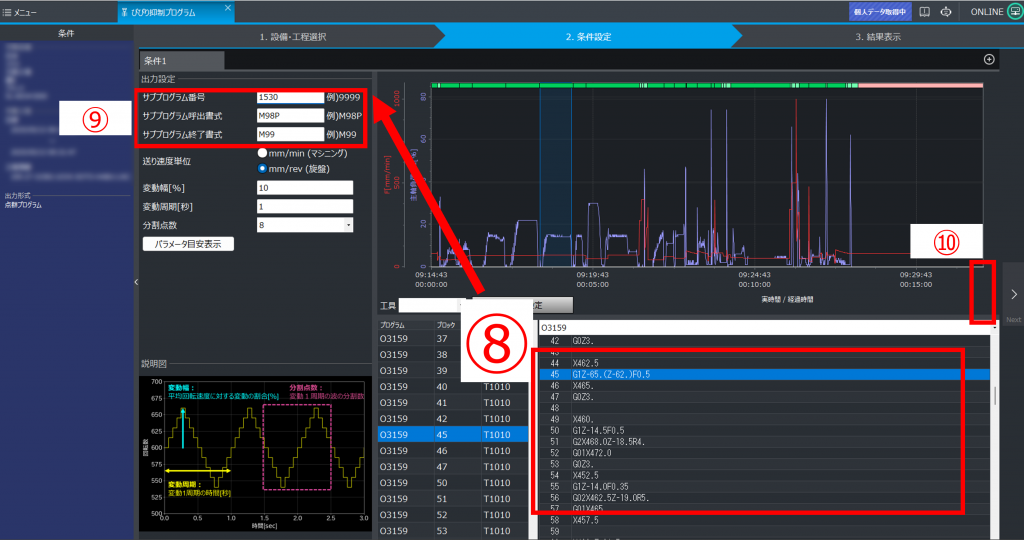Click the ONLINE connection status icon
Viewport: 1024px width, 540px height.
pos(1014,12)
